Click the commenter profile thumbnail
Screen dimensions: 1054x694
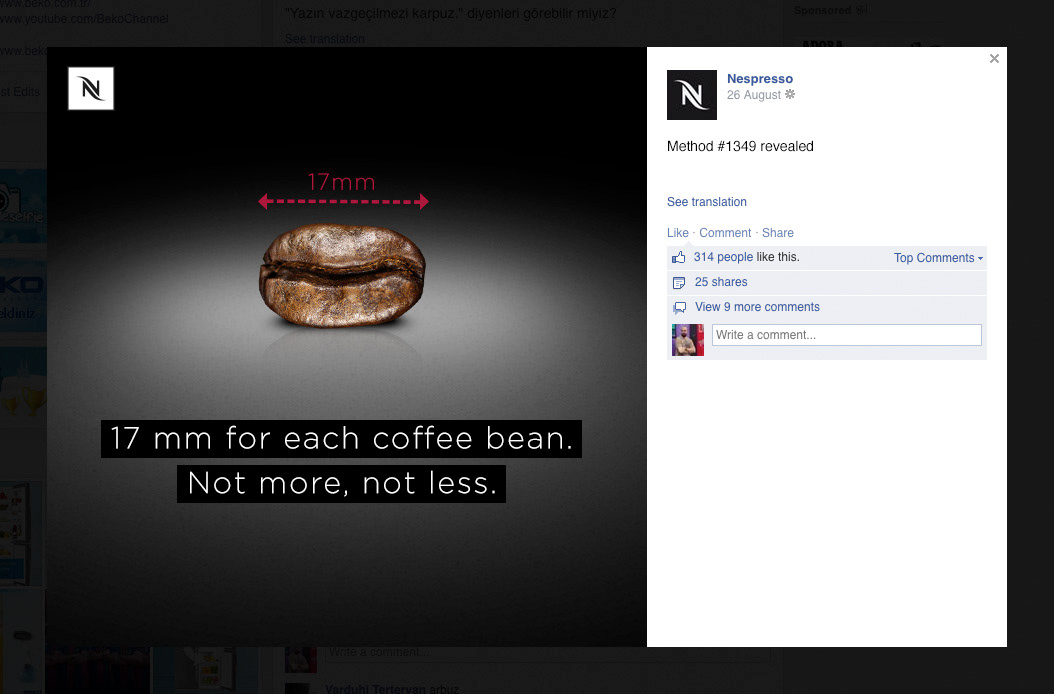(x=688, y=340)
